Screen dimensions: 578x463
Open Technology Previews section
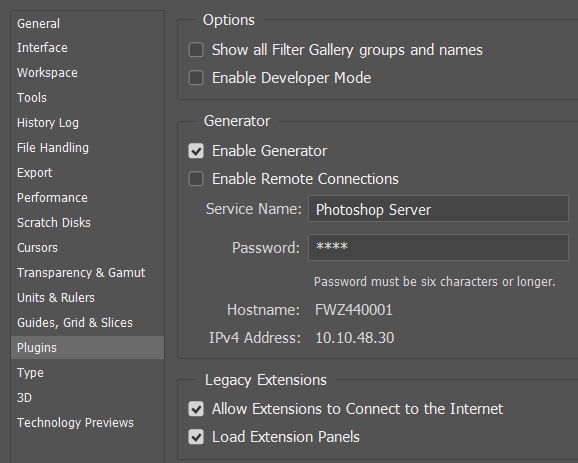point(75,422)
